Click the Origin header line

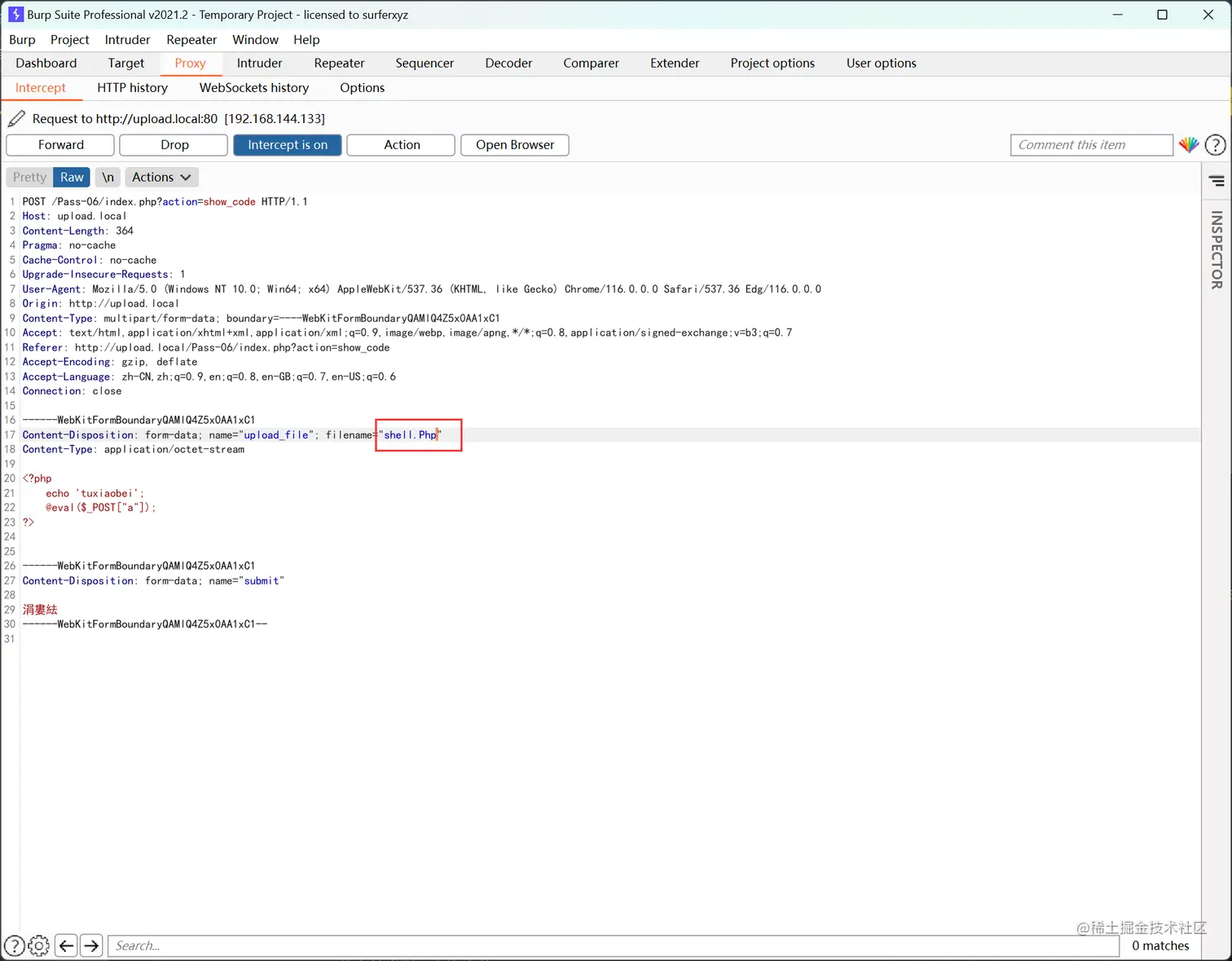pos(100,304)
